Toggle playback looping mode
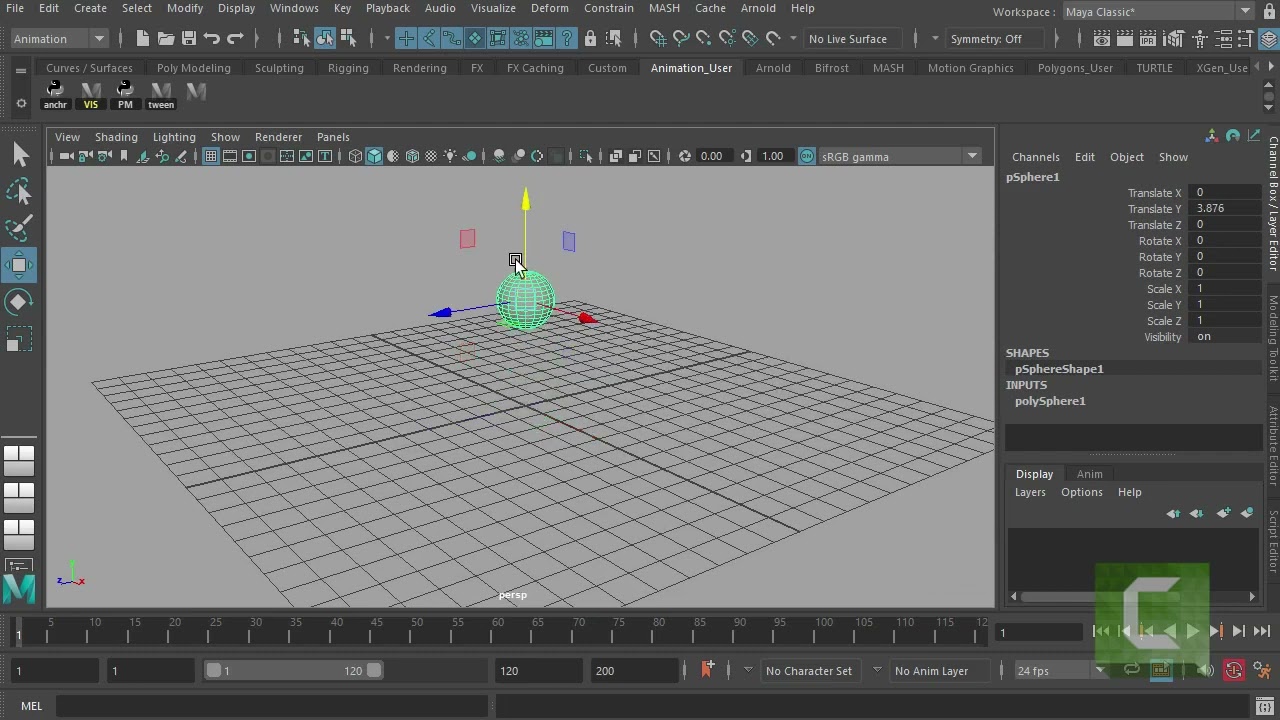 1131,671
